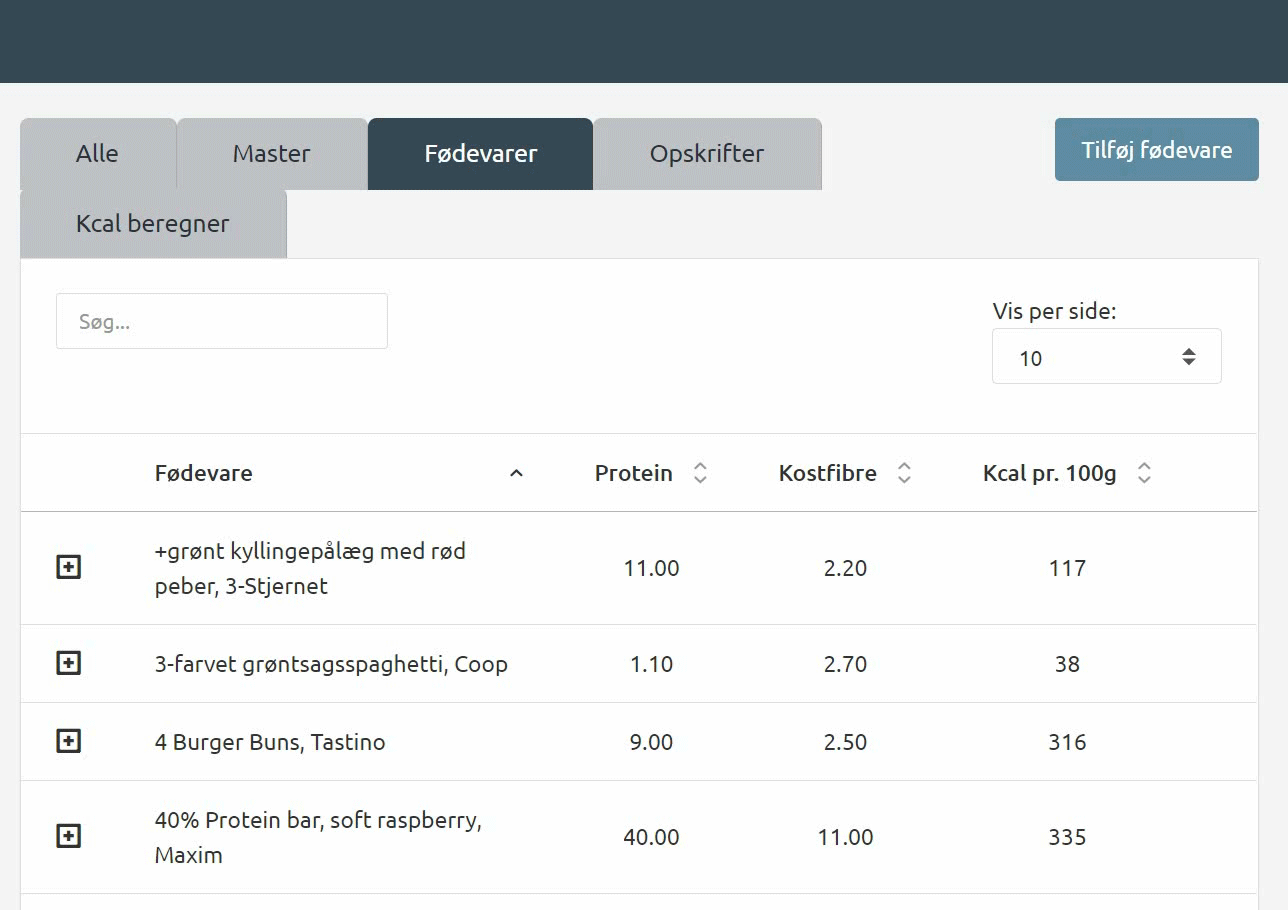
Task: Click the Fødevare column header text
Action: tap(203, 473)
